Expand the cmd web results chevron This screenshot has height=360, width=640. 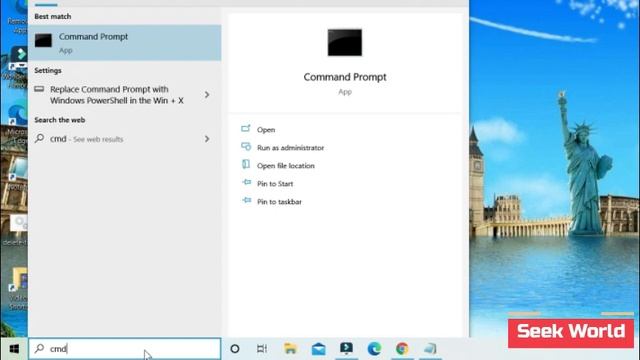tap(207, 139)
